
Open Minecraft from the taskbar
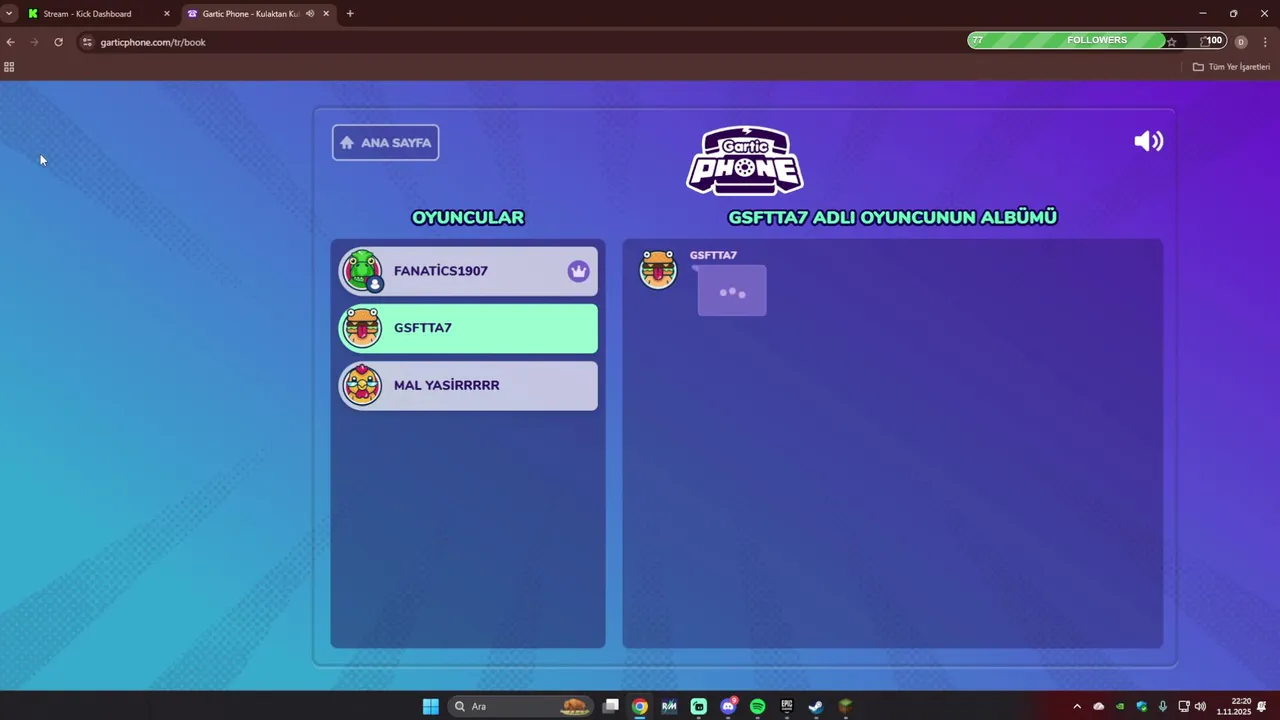845,706
